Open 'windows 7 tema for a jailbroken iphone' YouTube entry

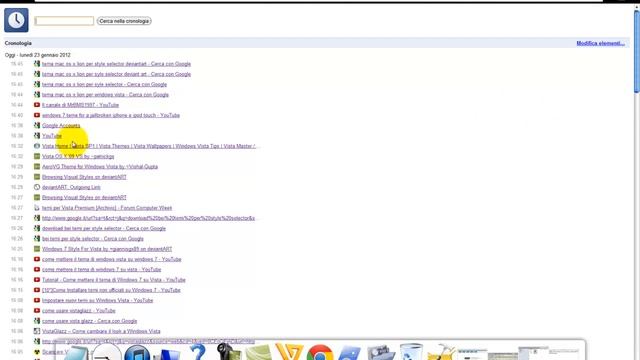[x=111, y=116]
